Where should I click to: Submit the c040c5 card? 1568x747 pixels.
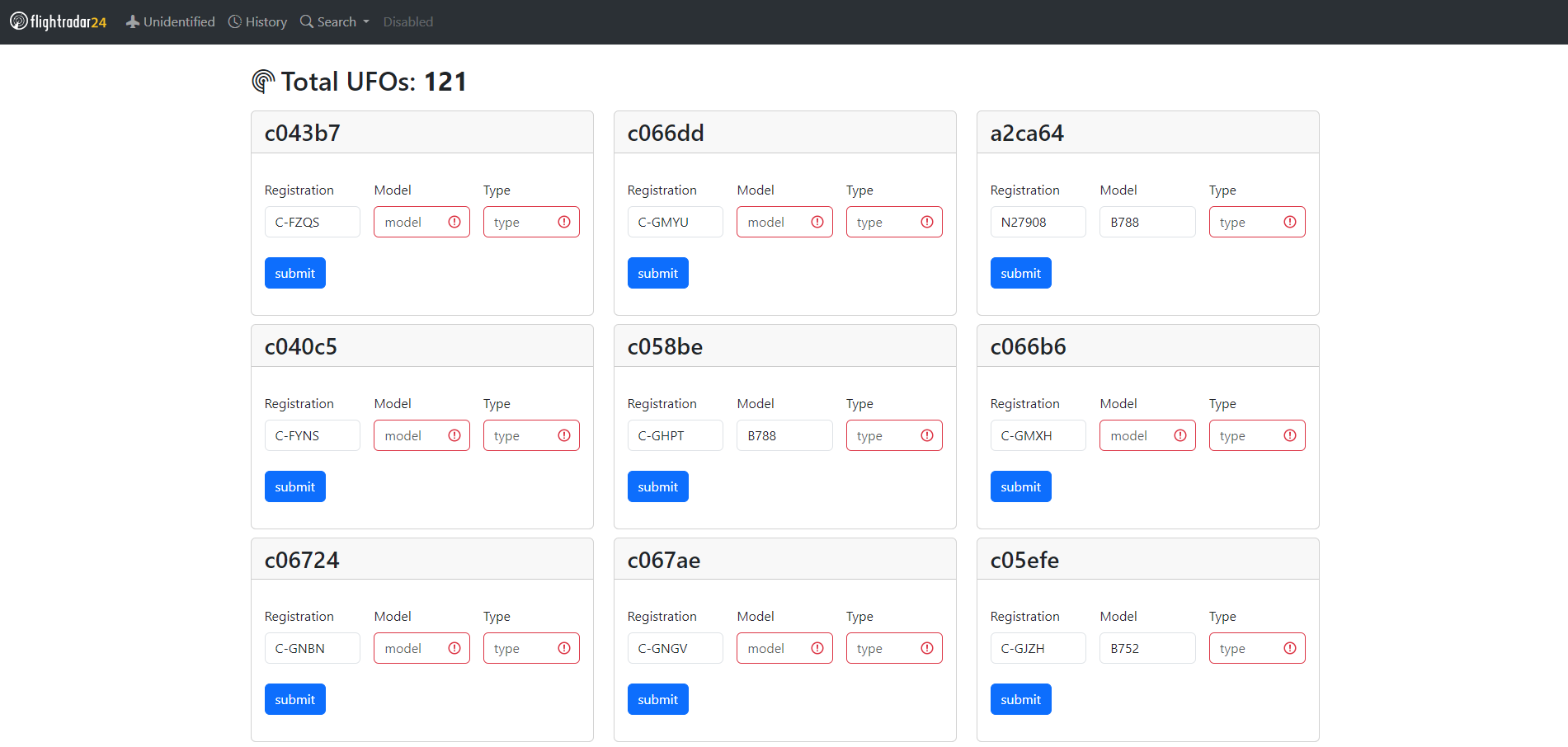click(x=295, y=486)
